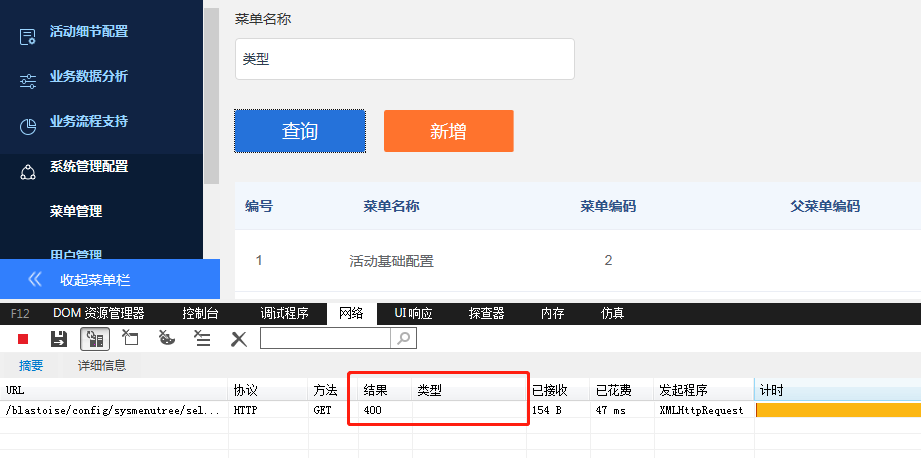Toggle clear entries on navigate icon
This screenshot has height=458, width=921.
coord(202,339)
